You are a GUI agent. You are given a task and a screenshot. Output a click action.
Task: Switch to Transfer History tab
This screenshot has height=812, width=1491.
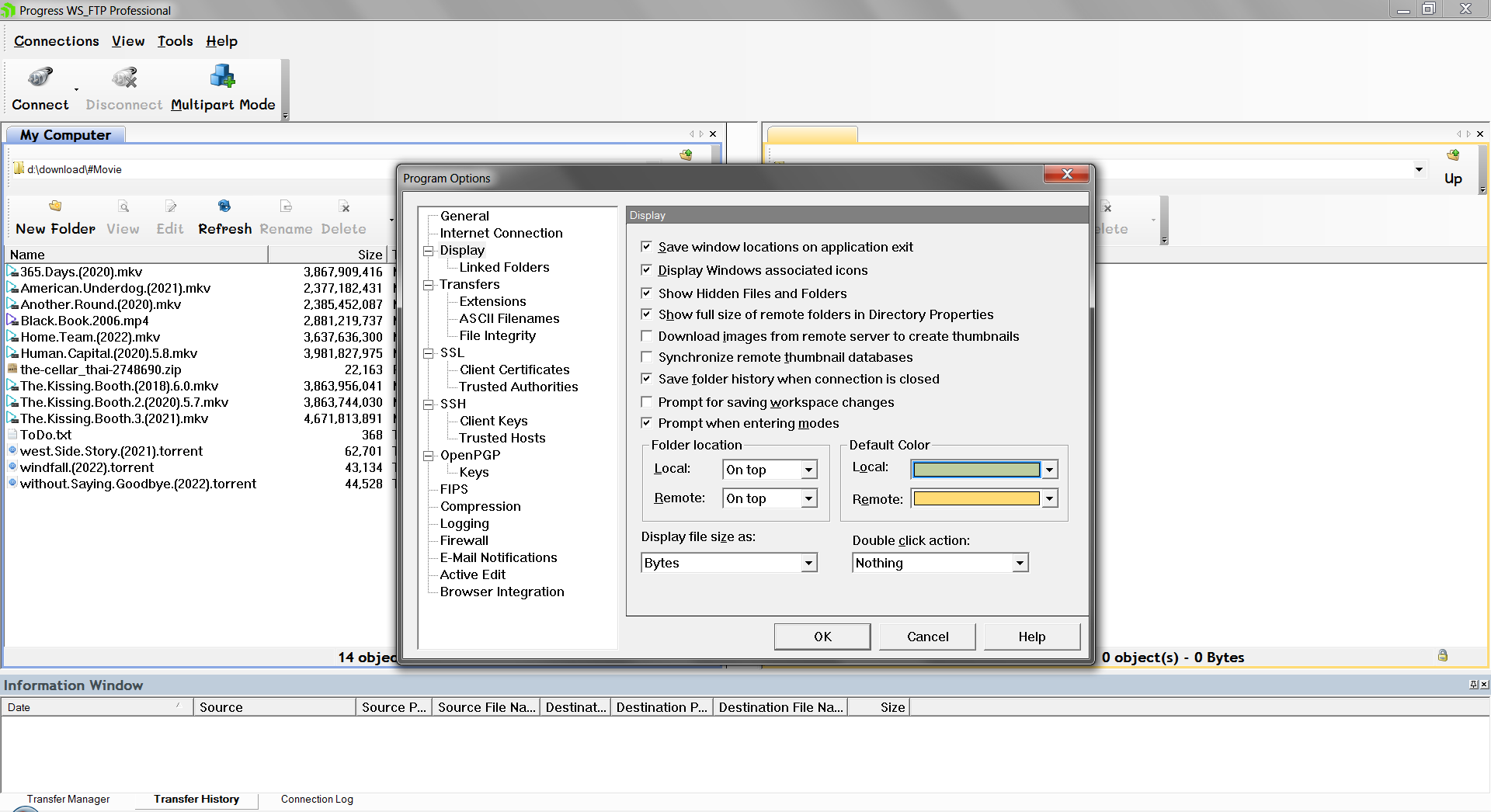(x=196, y=799)
